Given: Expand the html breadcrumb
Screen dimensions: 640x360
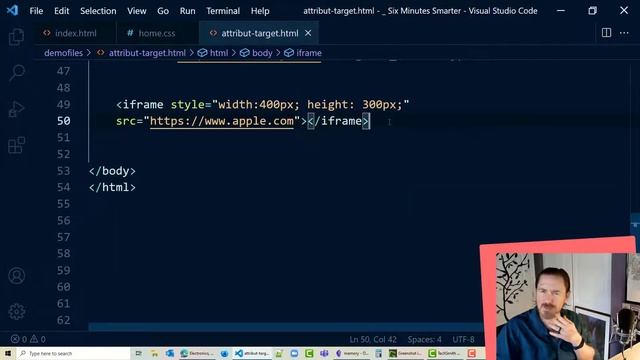Looking at the screenshot, I should 219,53.
